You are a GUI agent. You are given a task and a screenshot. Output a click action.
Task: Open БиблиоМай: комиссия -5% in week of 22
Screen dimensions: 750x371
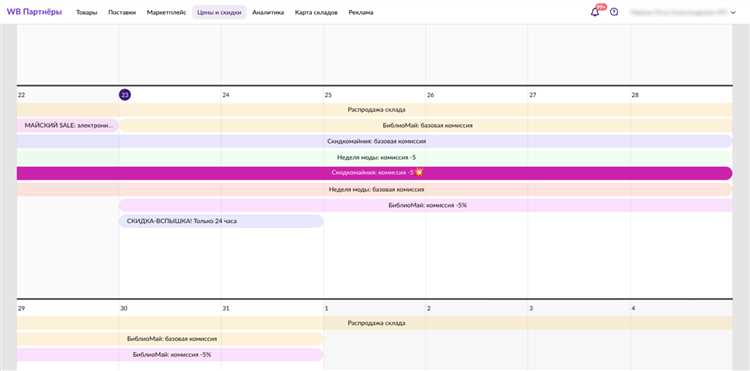coord(426,205)
